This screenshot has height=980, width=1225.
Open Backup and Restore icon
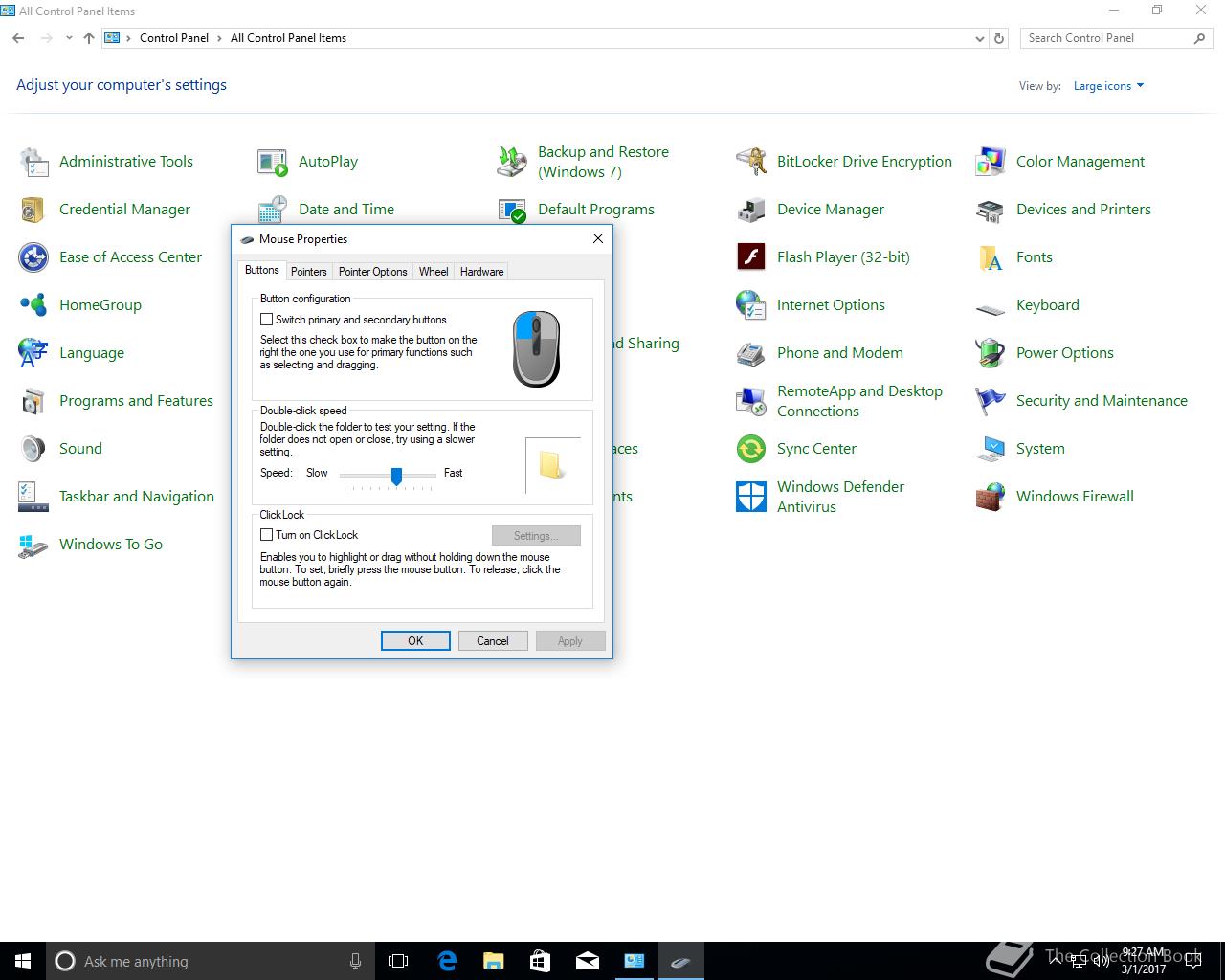tap(512, 162)
